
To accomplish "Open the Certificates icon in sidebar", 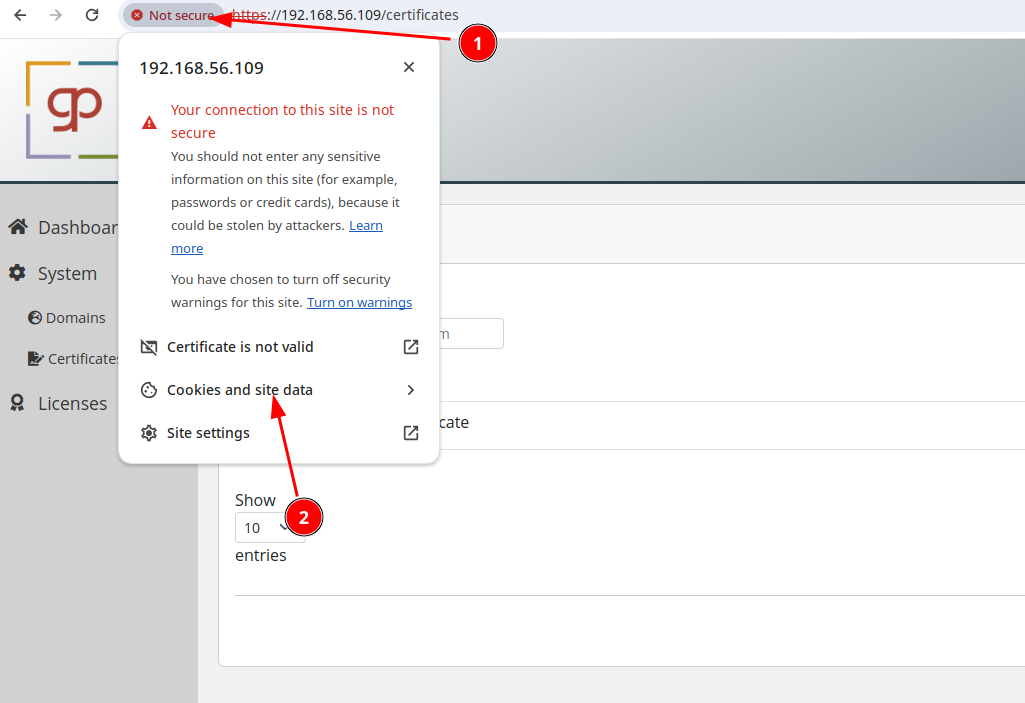I will pyautogui.click(x=35, y=358).
